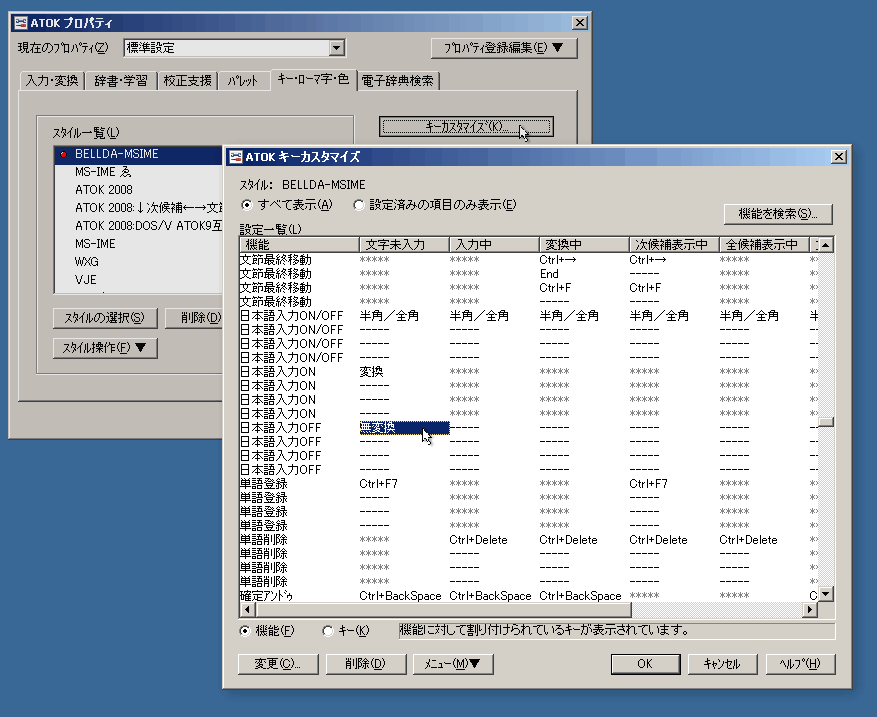Click ヘルプ(H) button
The width and height of the screenshot is (877, 717).
click(x=800, y=664)
